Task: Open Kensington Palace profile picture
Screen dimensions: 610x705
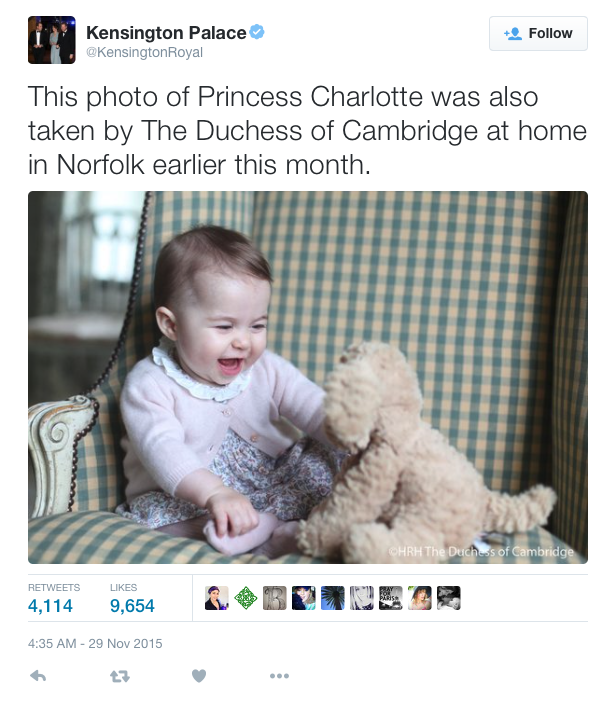Action: pyautogui.click(x=52, y=40)
